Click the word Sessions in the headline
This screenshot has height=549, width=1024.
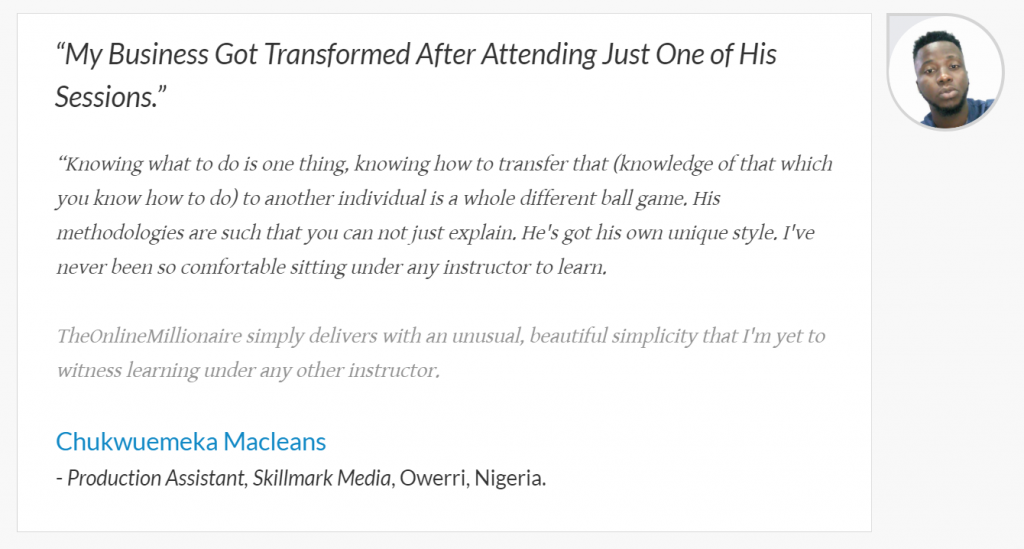pos(106,97)
